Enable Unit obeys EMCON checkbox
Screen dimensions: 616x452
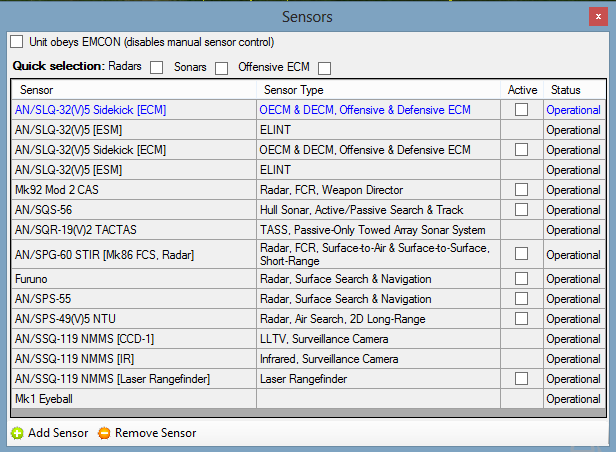[x=16, y=42]
